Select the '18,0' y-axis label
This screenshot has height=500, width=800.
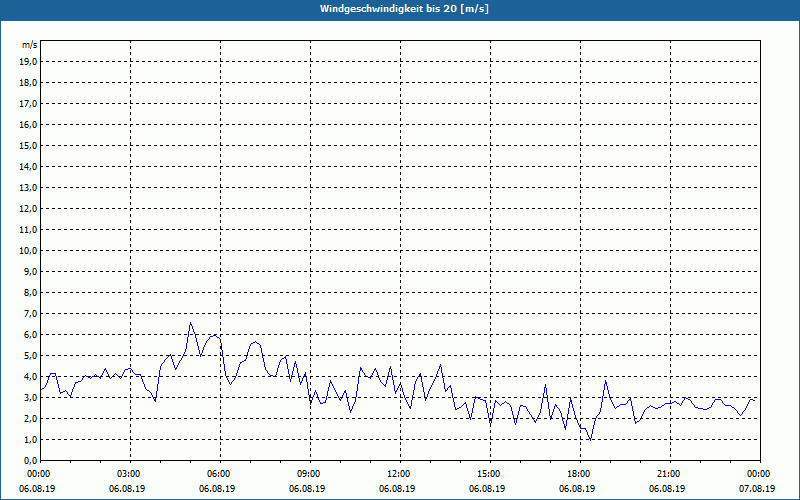[x=29, y=83]
